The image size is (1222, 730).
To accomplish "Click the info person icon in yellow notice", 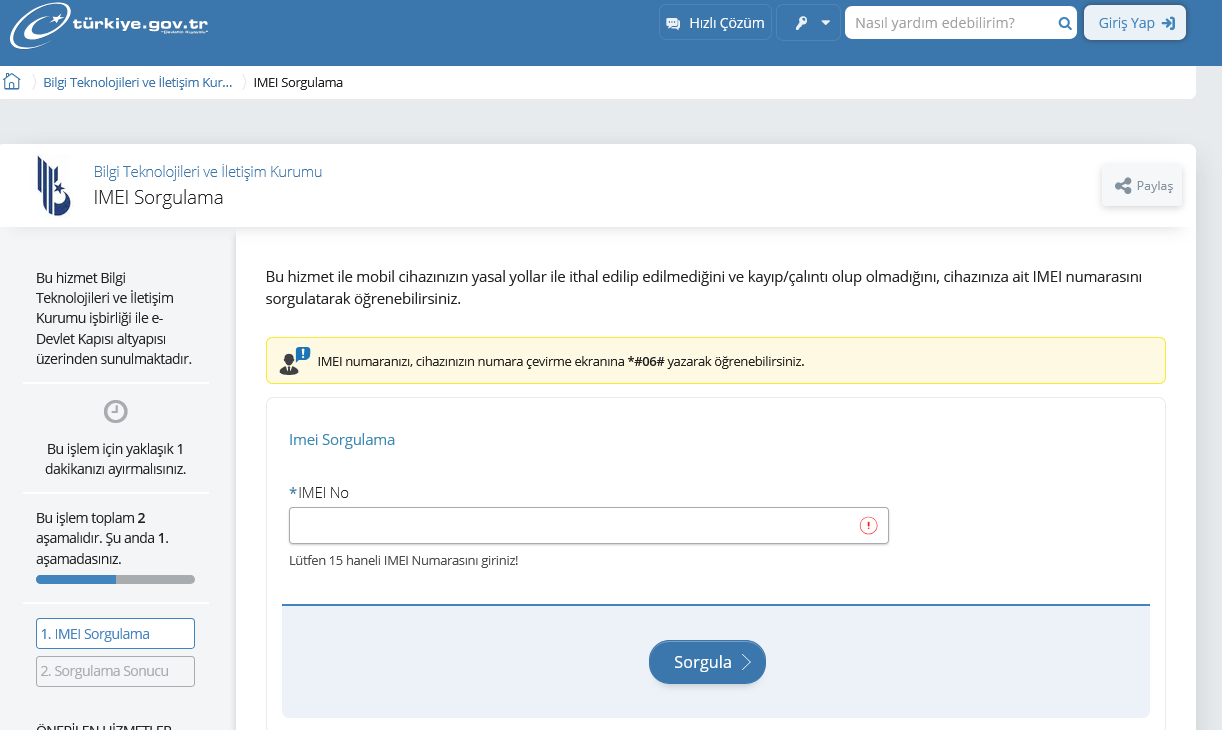I will point(294,361).
